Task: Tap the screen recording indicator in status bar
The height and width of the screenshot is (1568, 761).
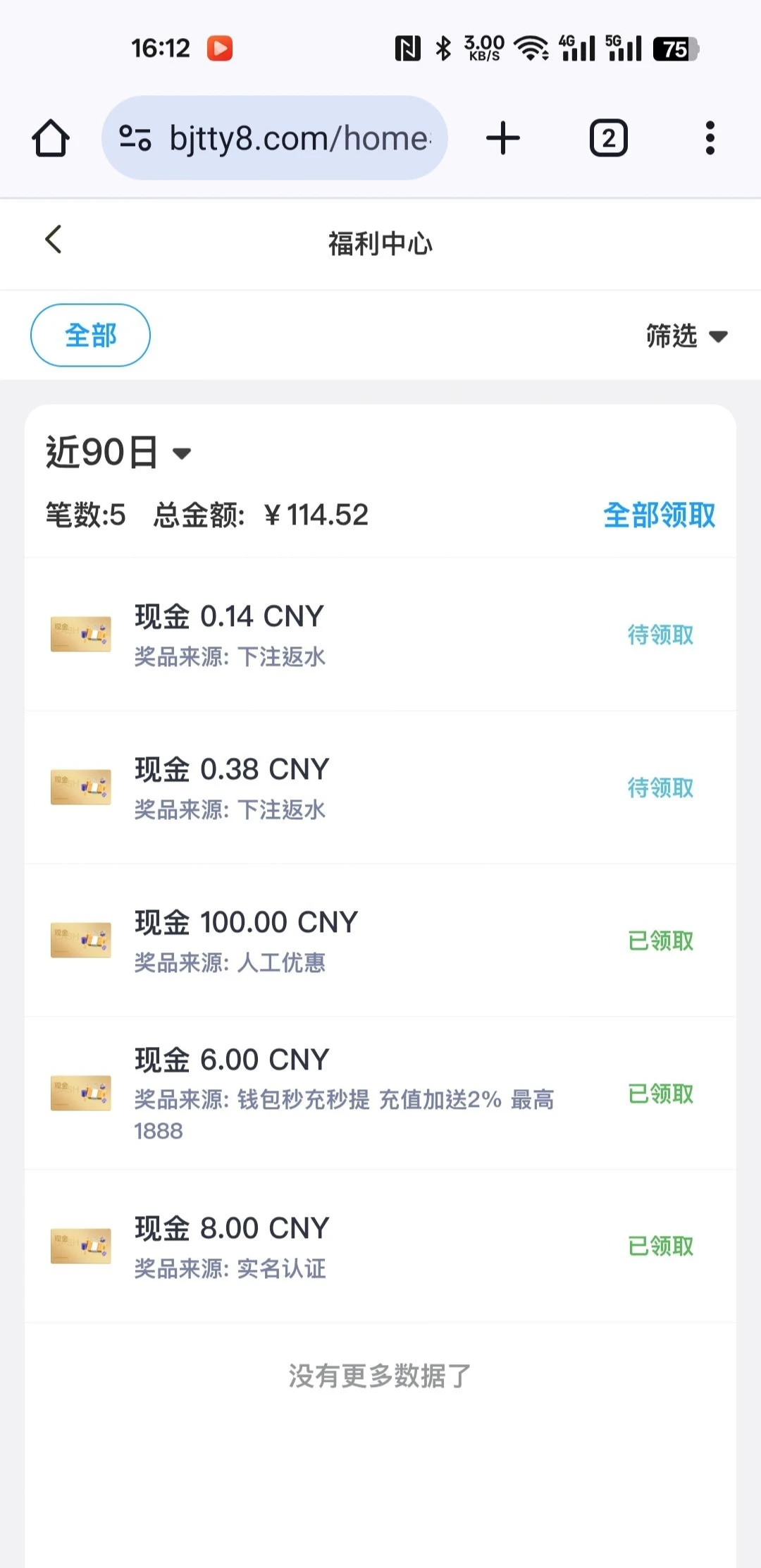Action: point(220,49)
